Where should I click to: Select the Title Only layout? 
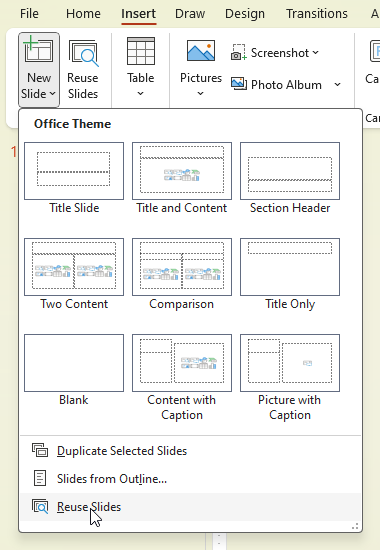(290, 274)
